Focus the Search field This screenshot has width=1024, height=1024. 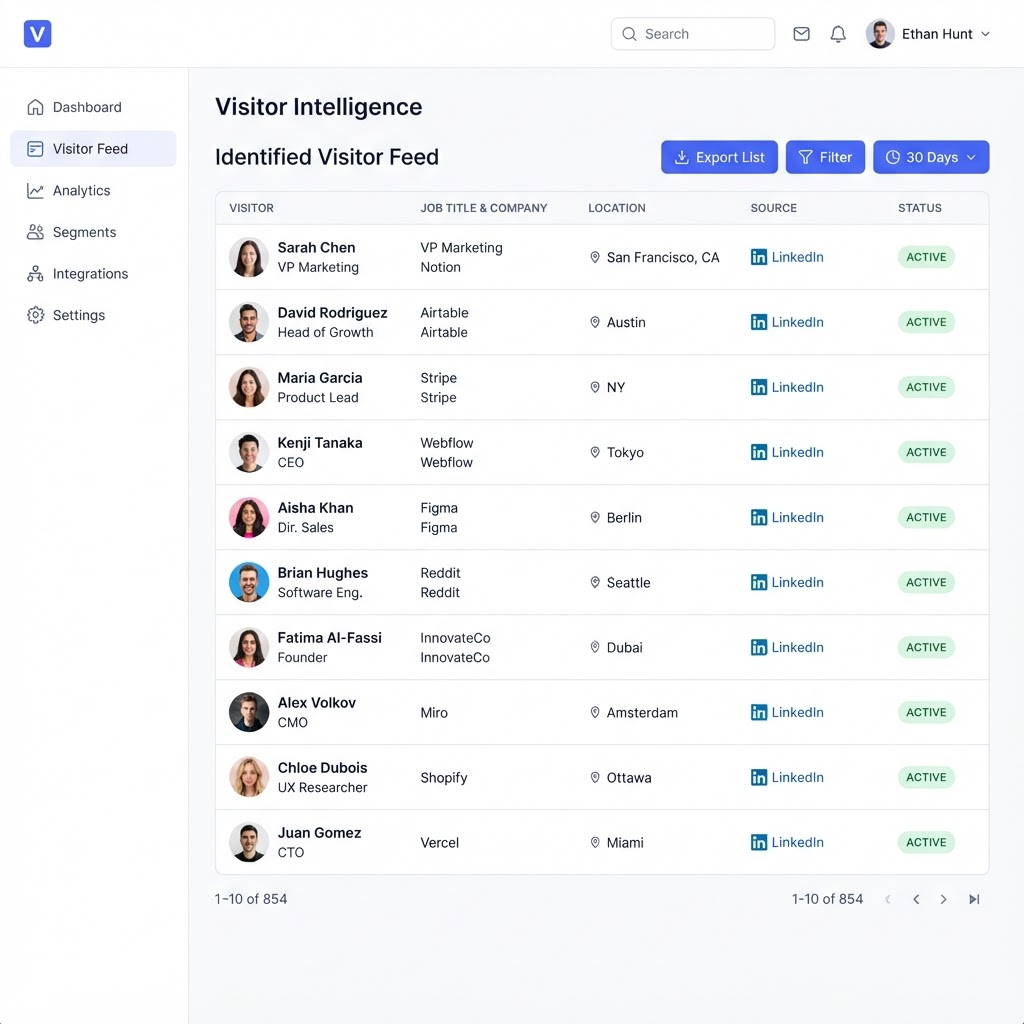pos(693,34)
